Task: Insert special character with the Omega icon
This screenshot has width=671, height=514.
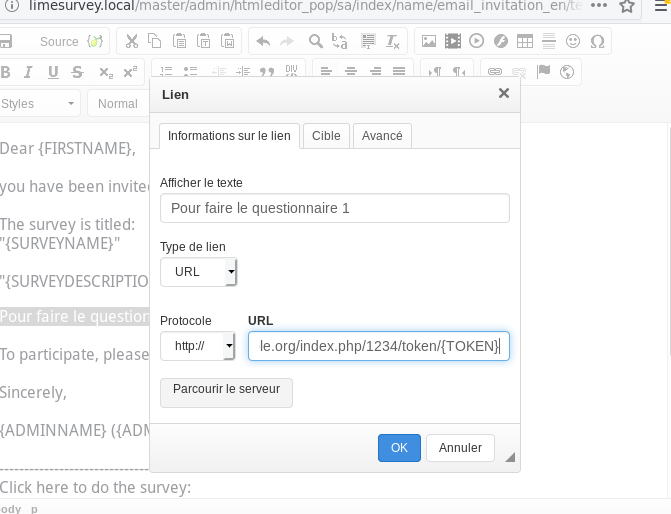Action: point(597,42)
